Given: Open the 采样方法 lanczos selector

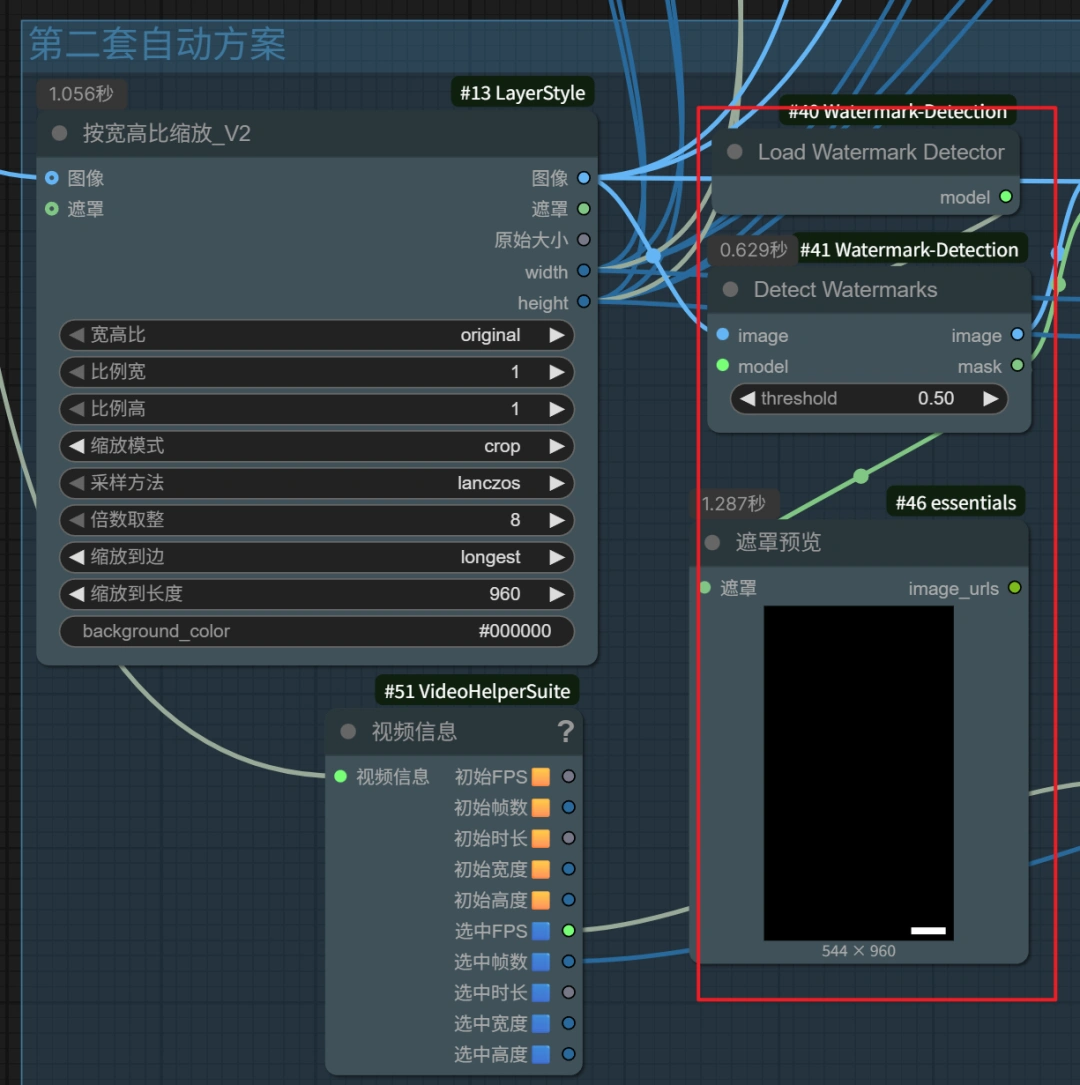Looking at the screenshot, I should coord(316,483).
